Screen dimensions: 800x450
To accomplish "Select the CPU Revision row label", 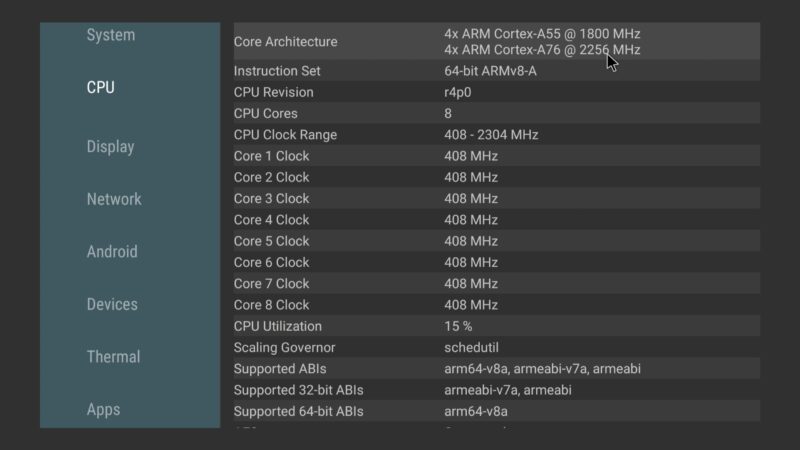I will point(273,92).
